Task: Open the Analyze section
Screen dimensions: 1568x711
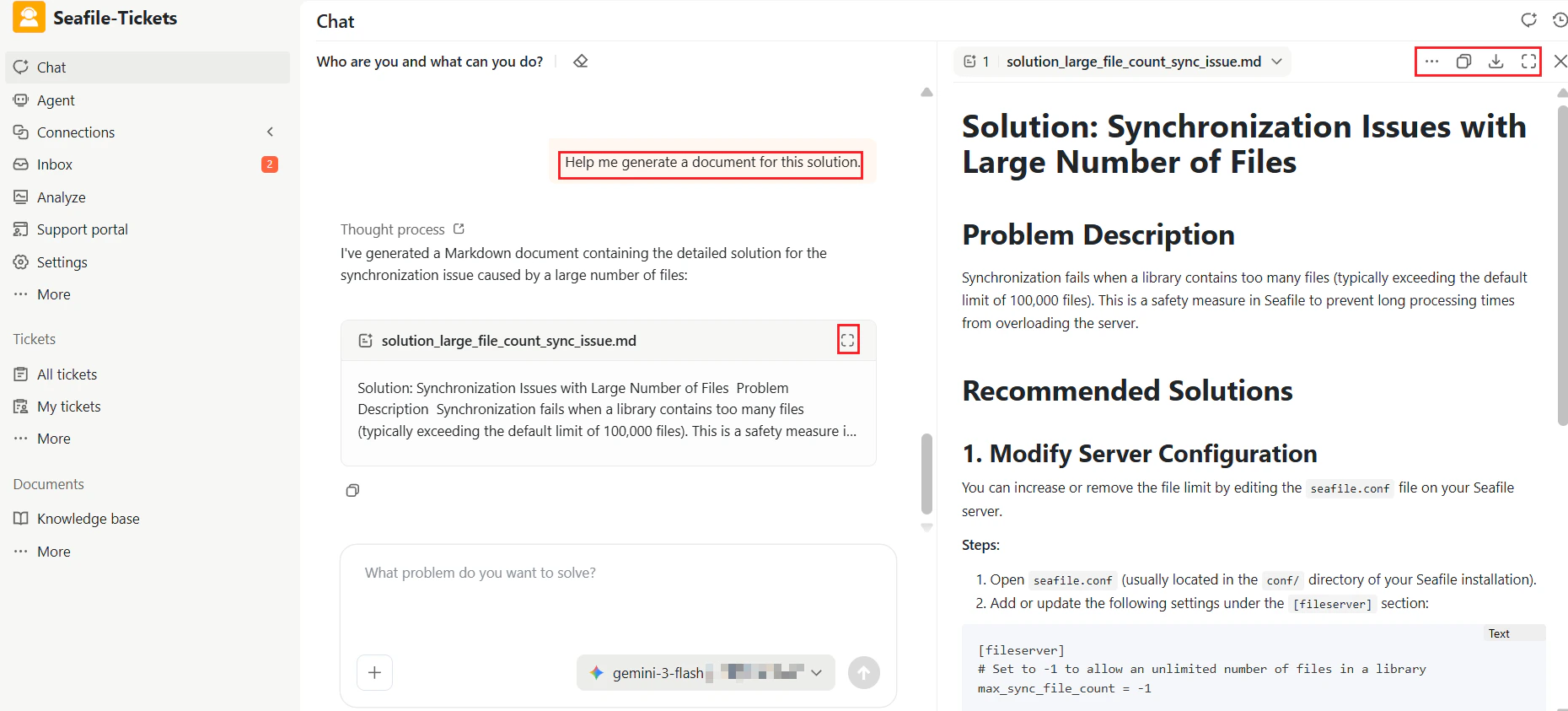Action: click(x=148, y=197)
